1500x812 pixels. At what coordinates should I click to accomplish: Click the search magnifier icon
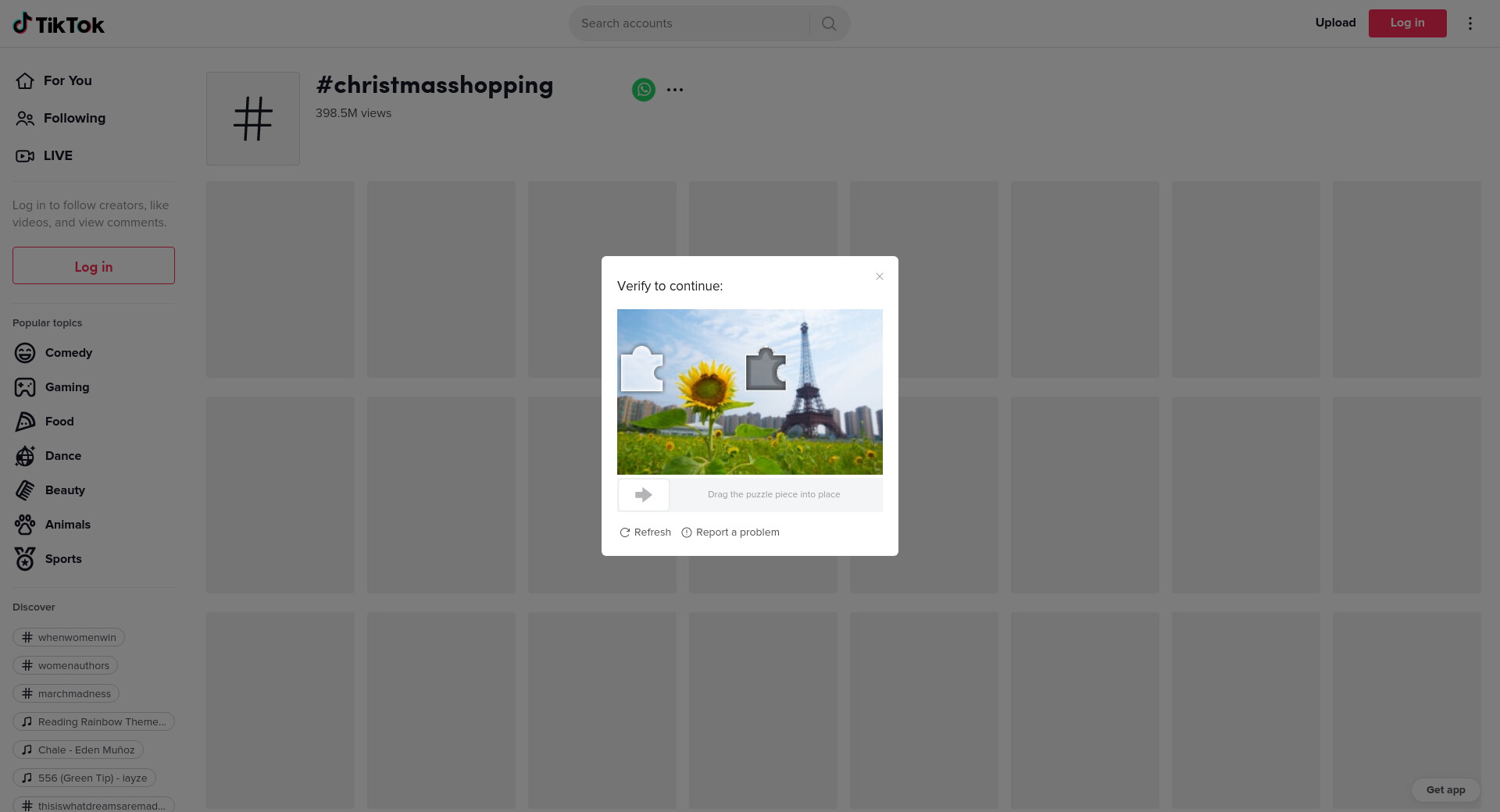click(829, 23)
